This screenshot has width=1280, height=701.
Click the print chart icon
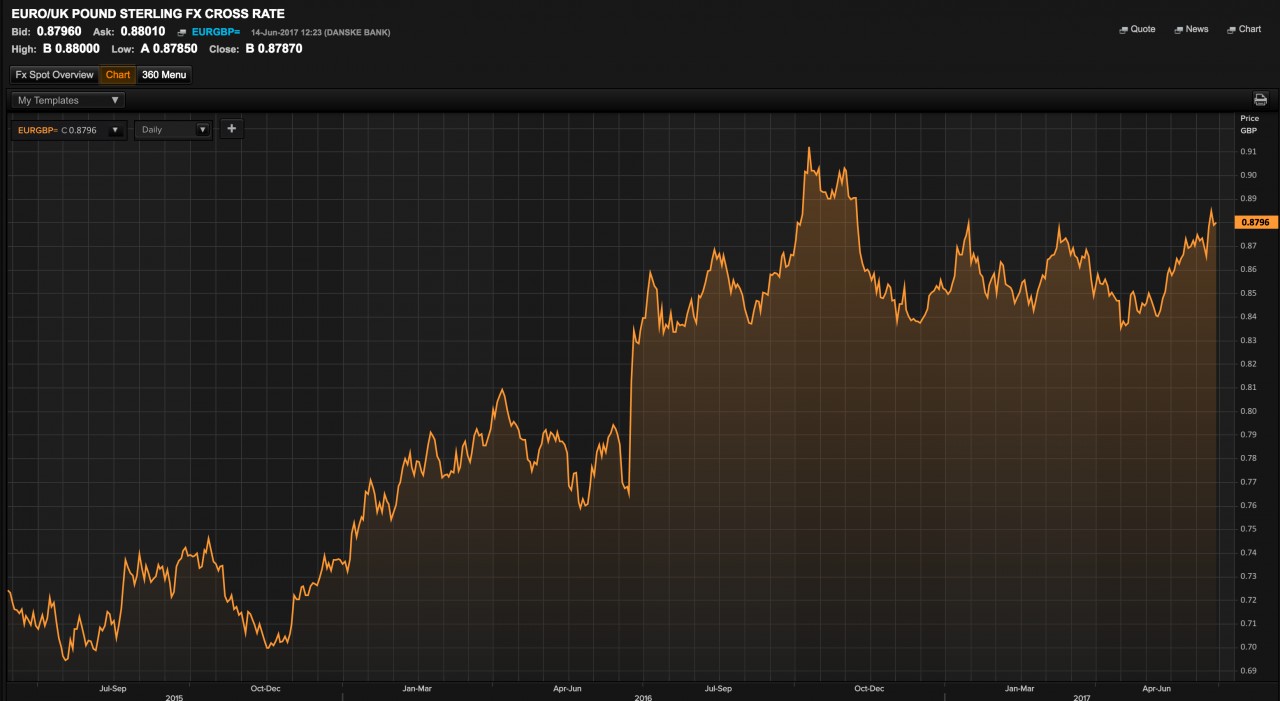1260,100
